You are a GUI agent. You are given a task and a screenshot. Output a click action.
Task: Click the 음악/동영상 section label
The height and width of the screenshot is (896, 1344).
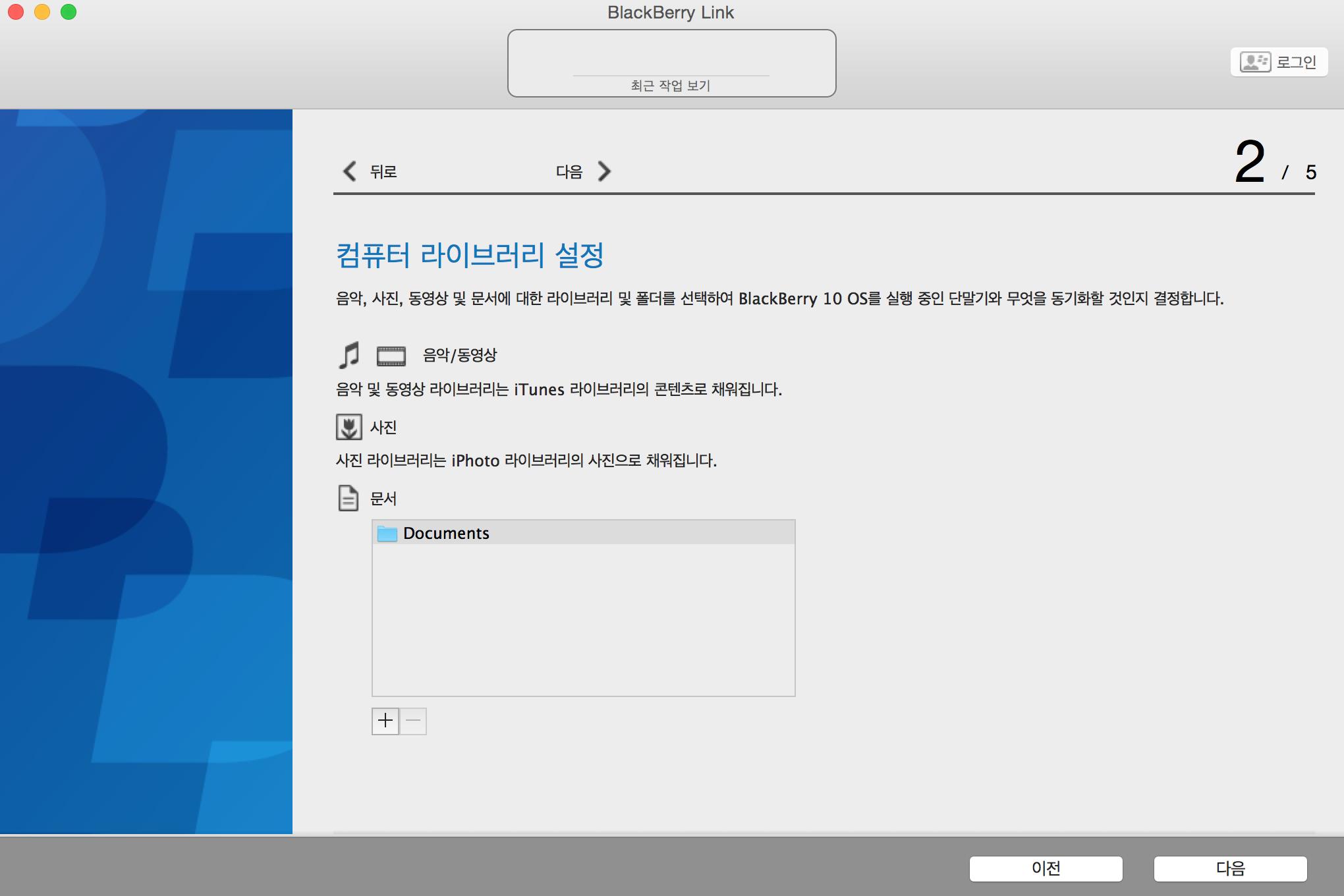(460, 355)
